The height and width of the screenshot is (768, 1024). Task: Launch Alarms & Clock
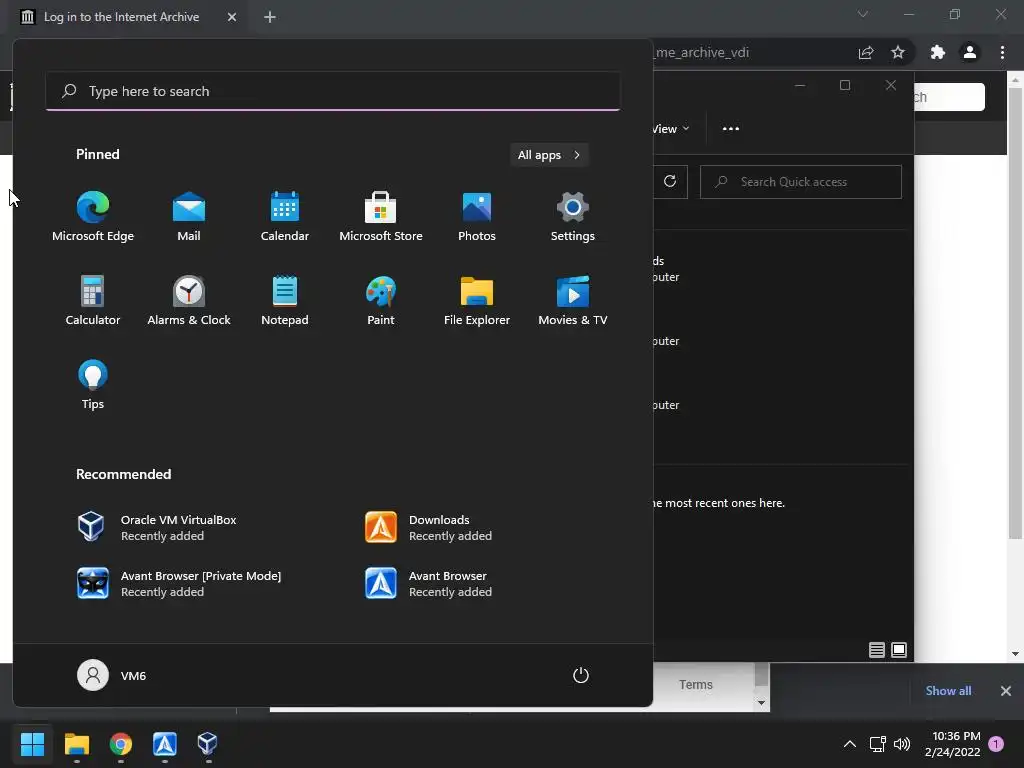pyautogui.click(x=189, y=300)
